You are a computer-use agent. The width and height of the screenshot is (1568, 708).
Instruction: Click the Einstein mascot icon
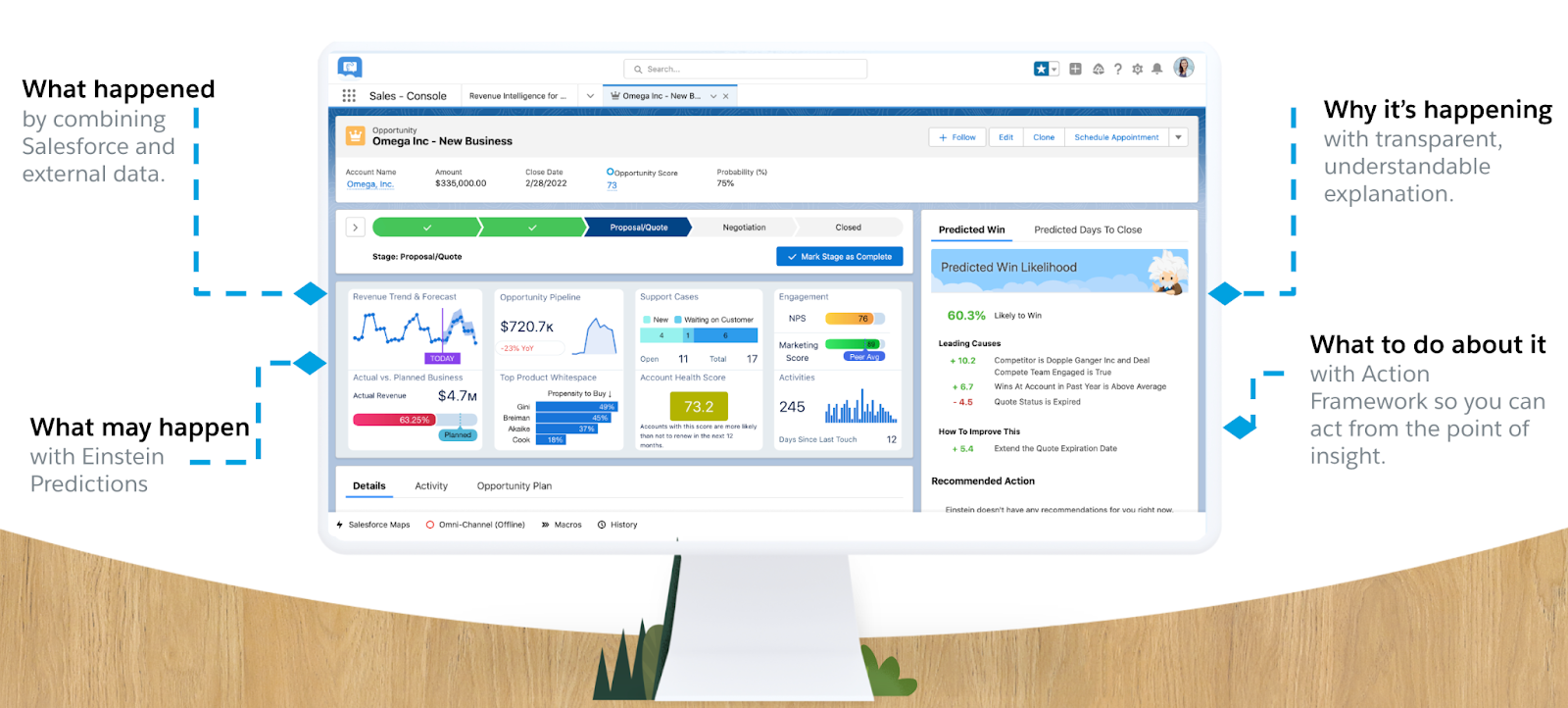[x=1167, y=272]
